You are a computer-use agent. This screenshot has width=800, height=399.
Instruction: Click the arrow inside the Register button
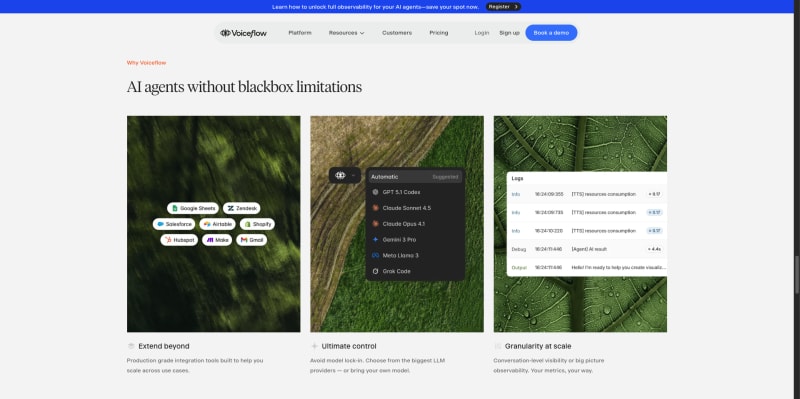516,7
